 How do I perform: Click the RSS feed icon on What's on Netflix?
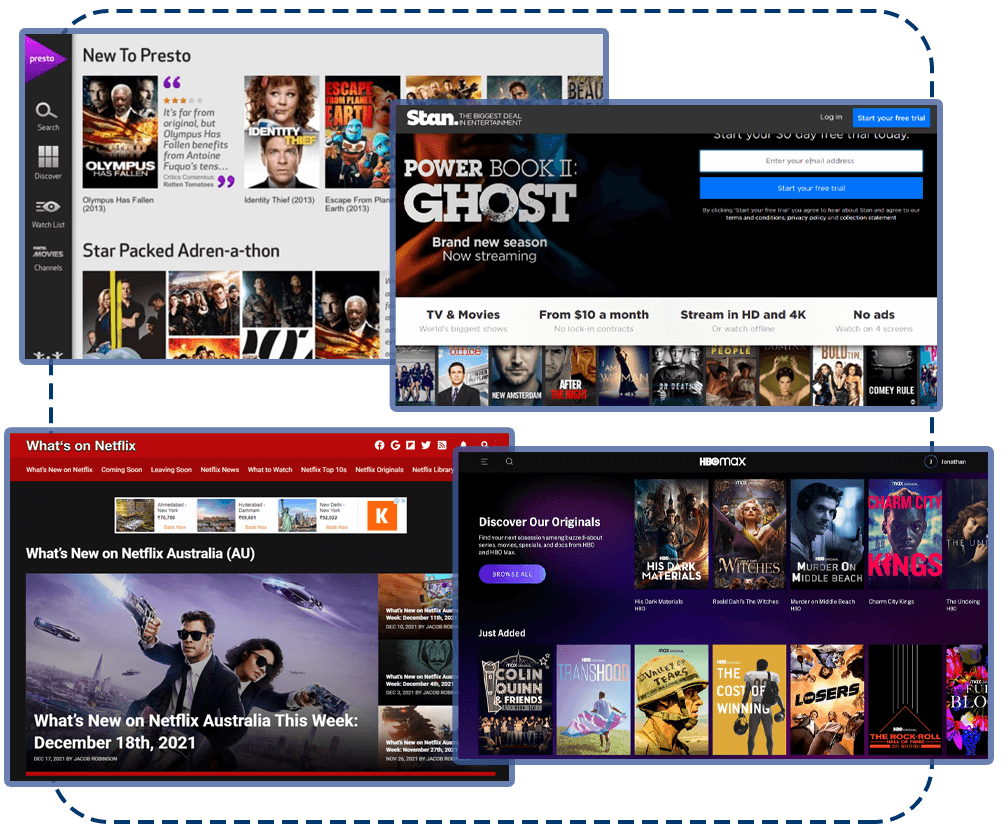(x=442, y=445)
